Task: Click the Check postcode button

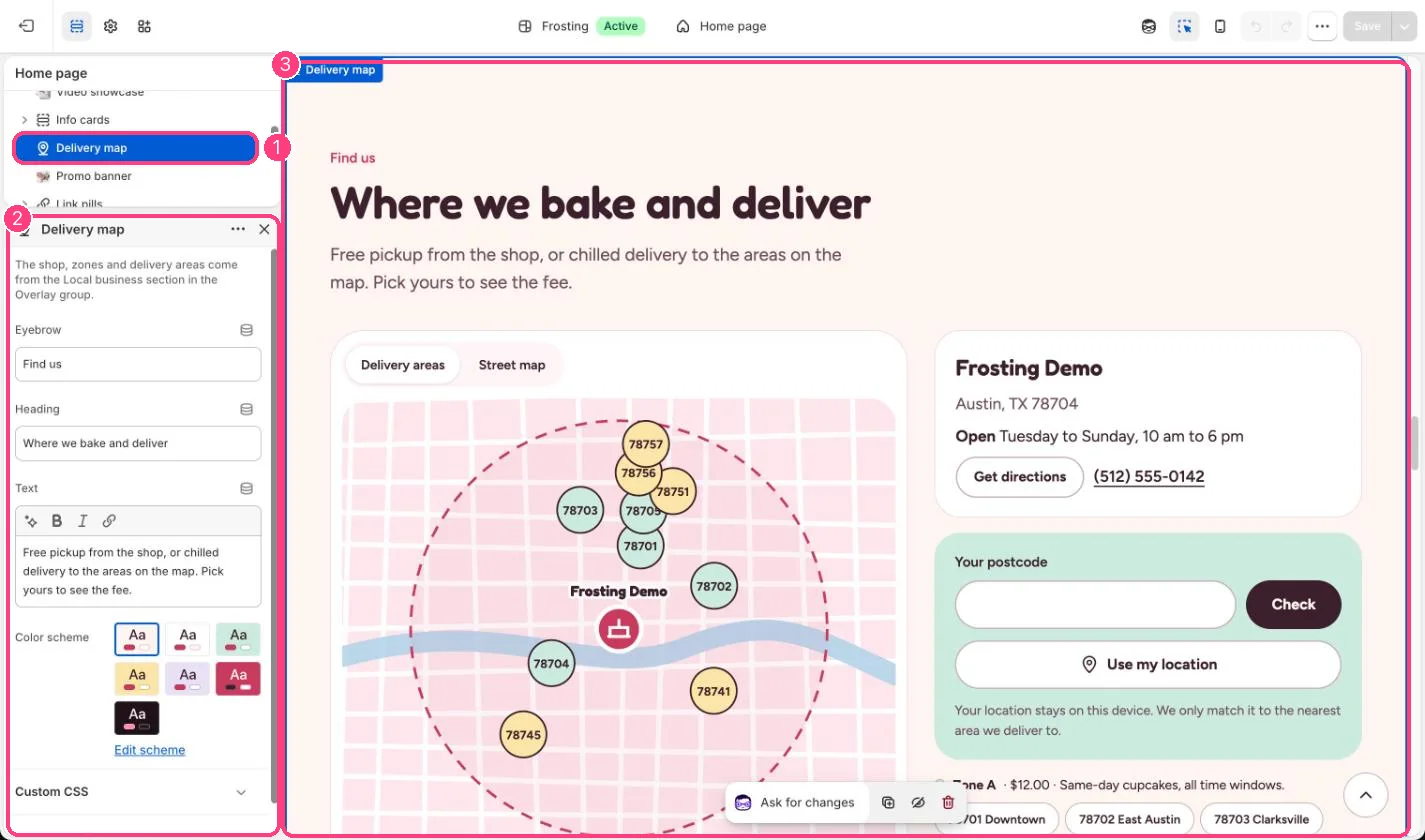Action: click(x=1293, y=604)
